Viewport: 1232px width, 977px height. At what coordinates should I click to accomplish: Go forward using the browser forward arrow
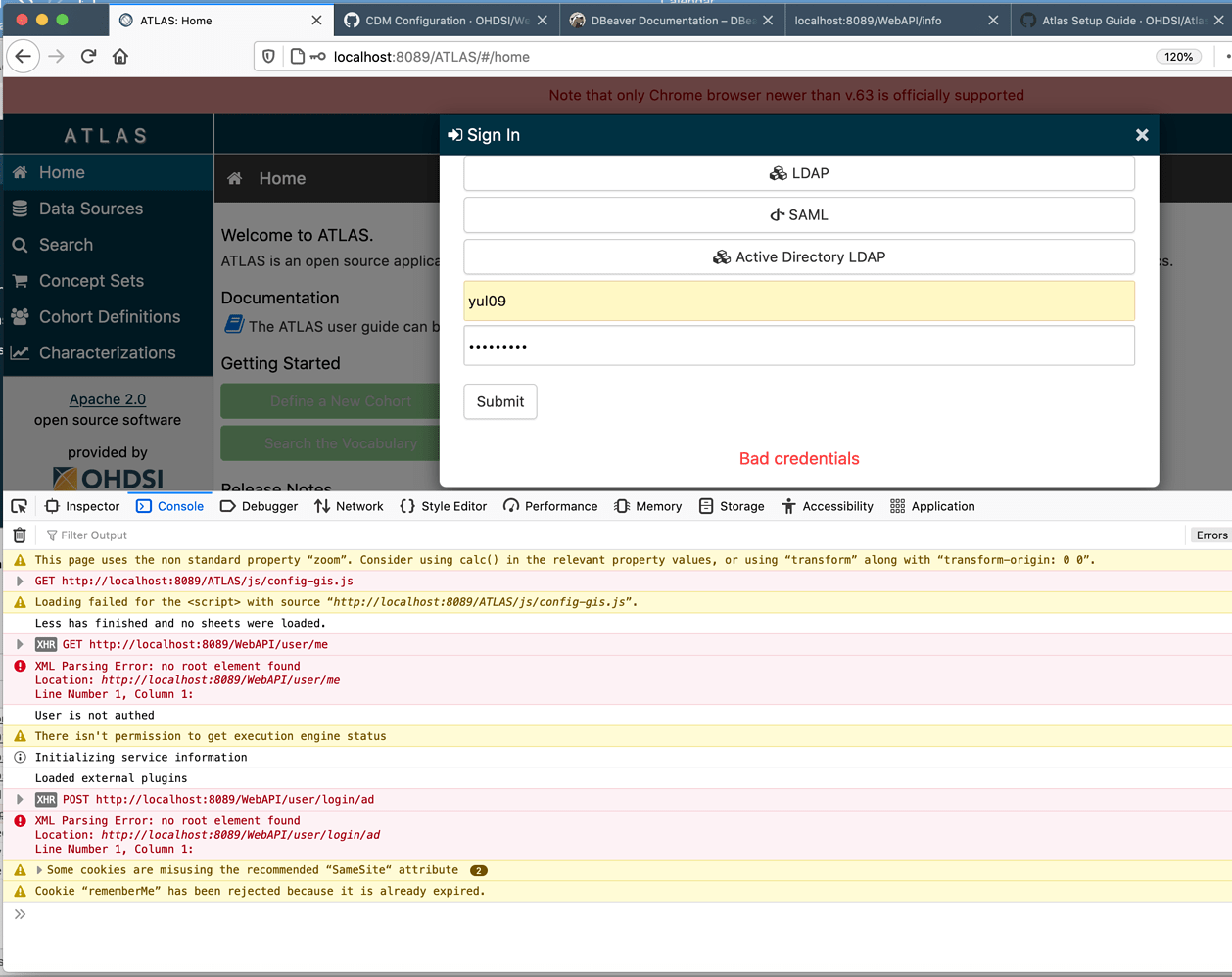tap(56, 57)
